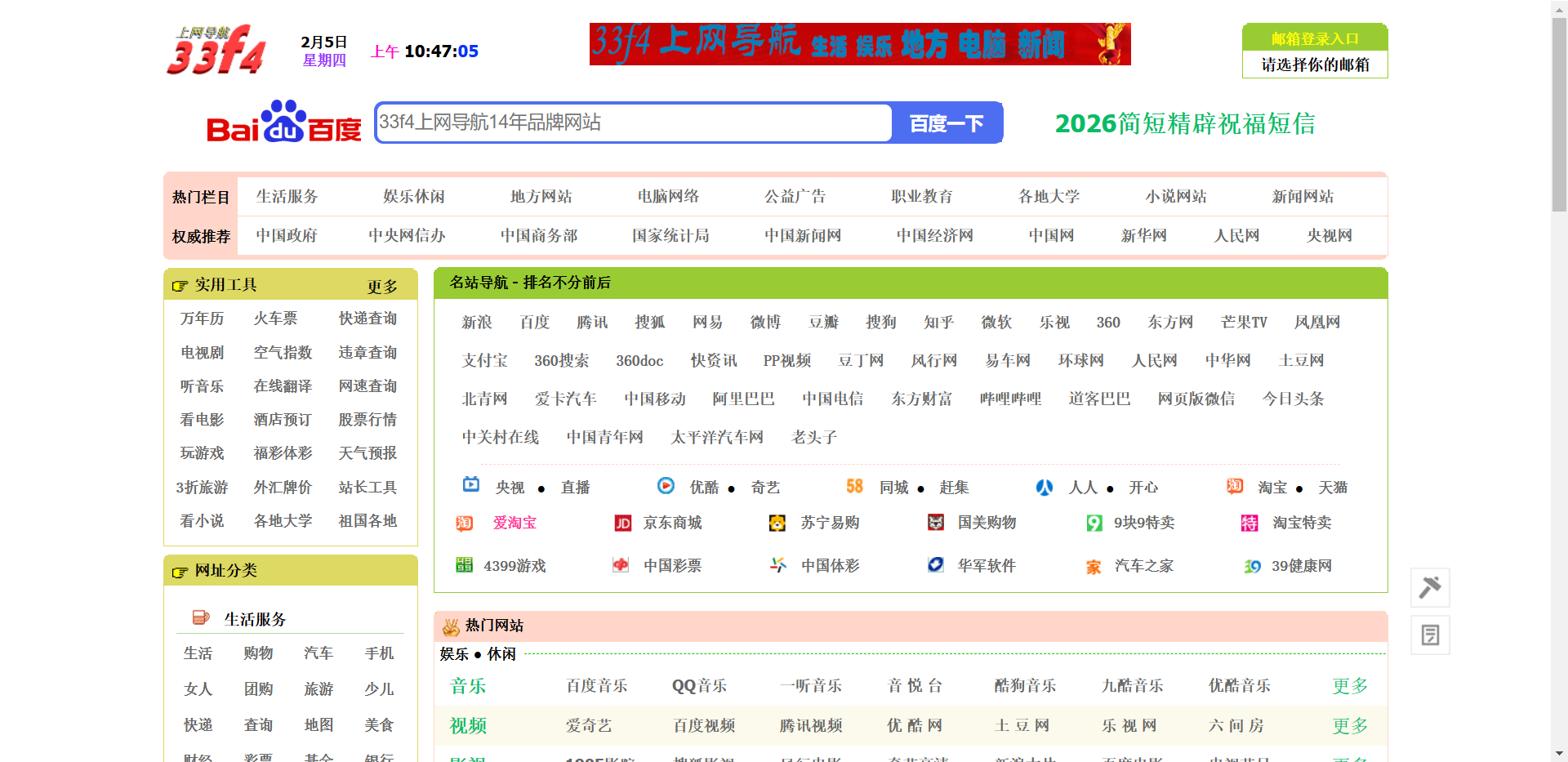Select 电脑网络 in the 热门栏目 menu

tap(667, 197)
